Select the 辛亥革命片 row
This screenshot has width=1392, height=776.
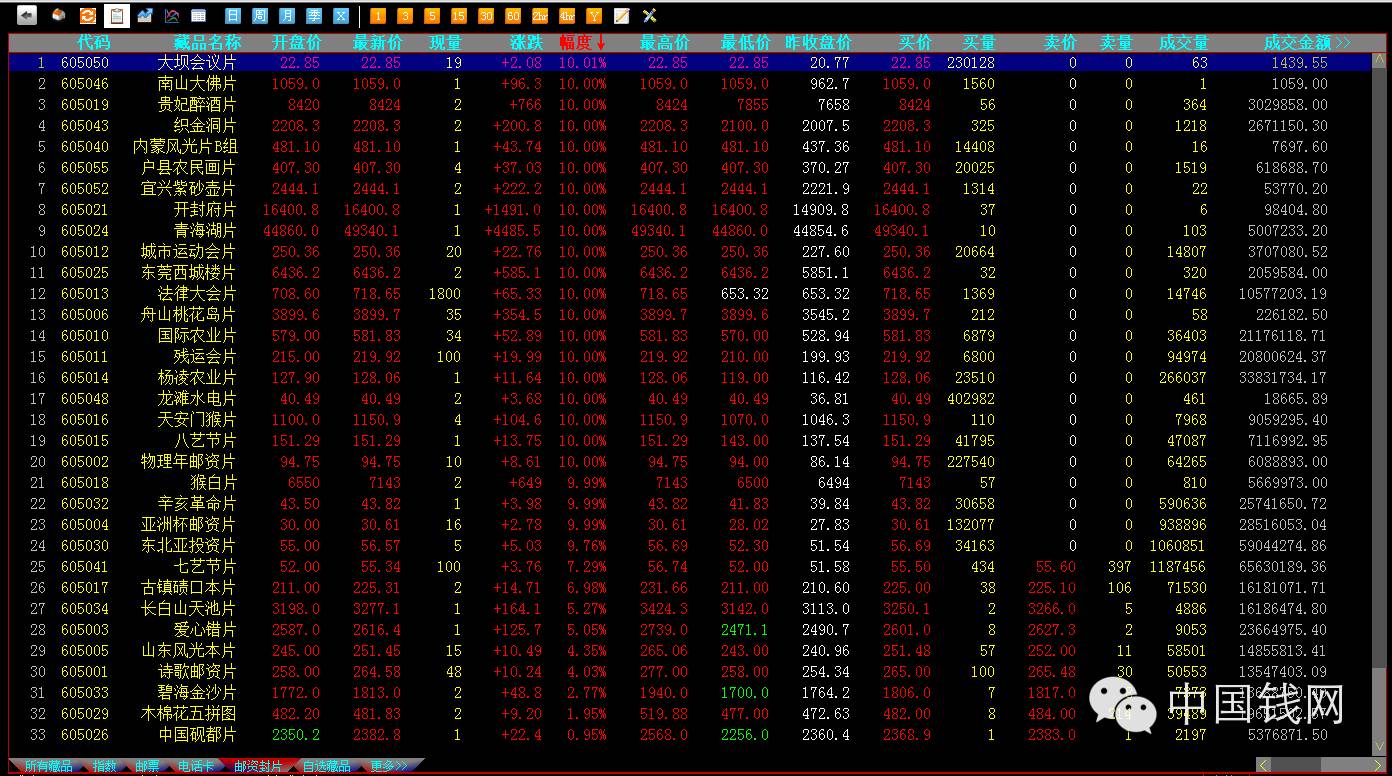(690, 504)
